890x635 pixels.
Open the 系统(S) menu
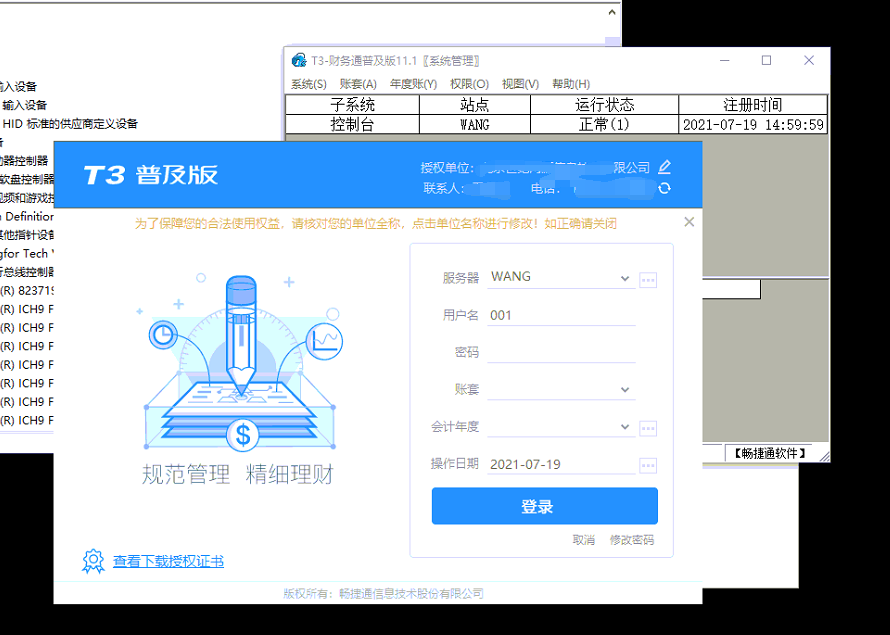point(309,84)
